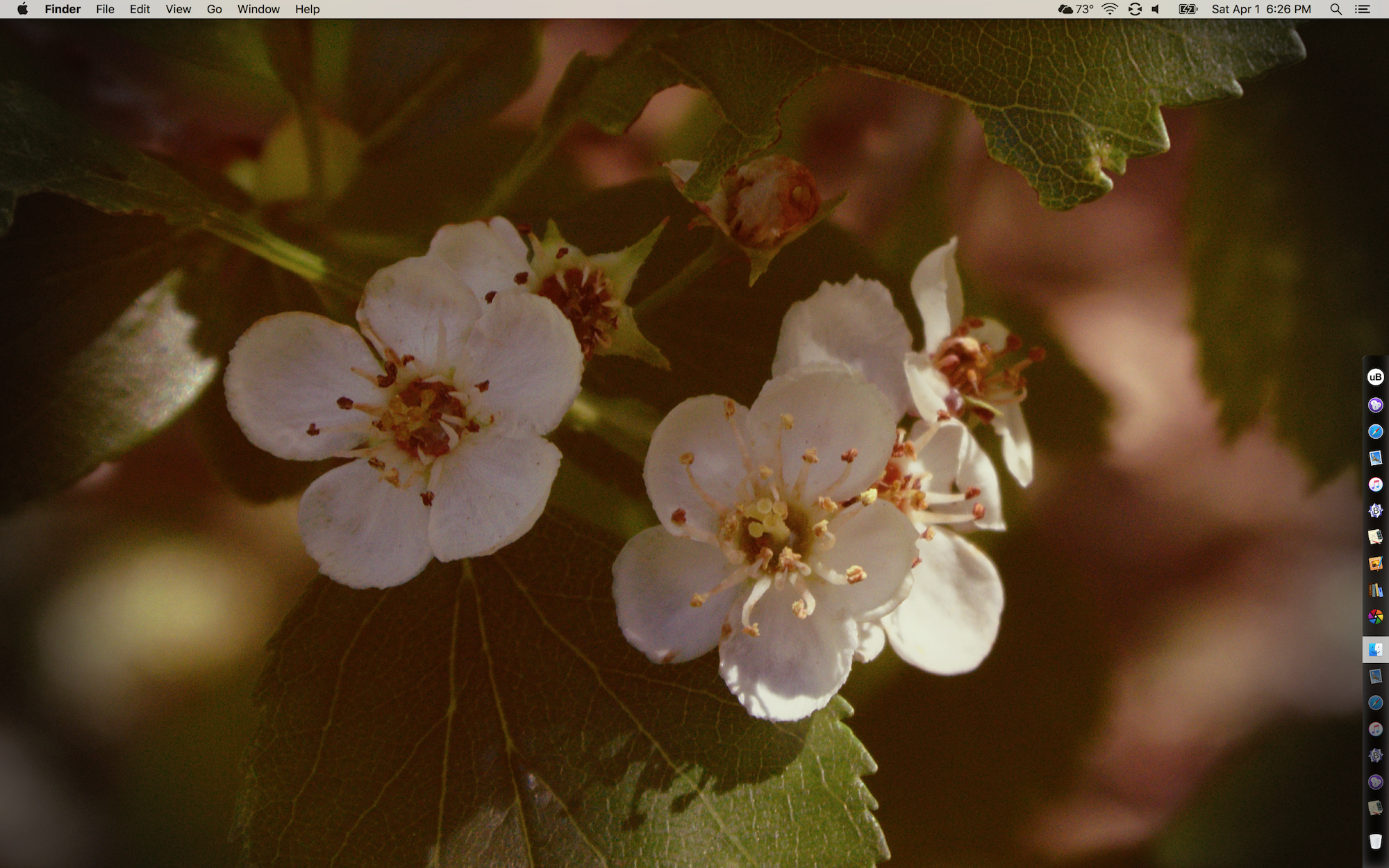
Task: Open the Finder application menu
Action: click(x=63, y=9)
